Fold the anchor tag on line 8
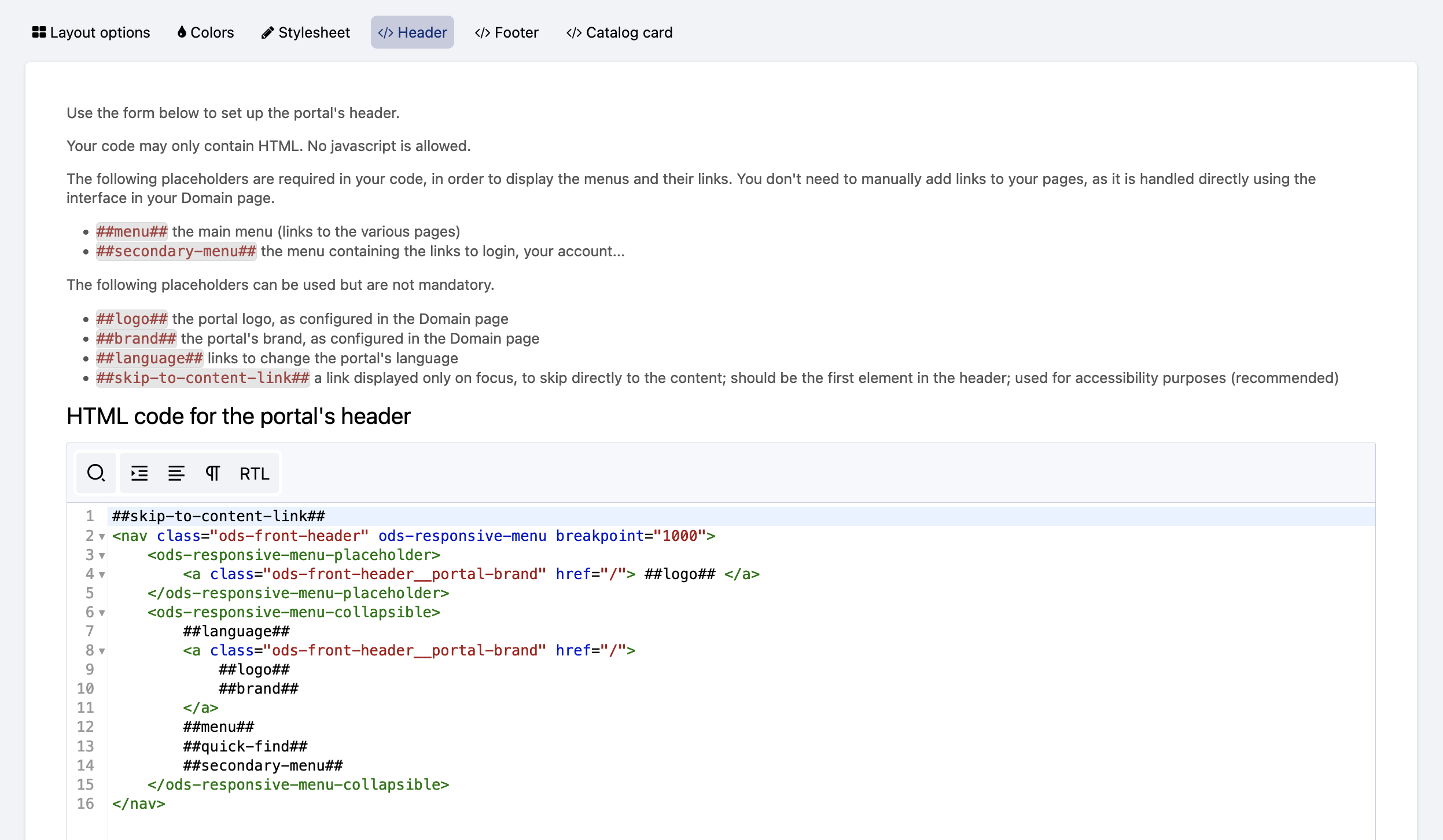The height and width of the screenshot is (840, 1443). (102, 651)
